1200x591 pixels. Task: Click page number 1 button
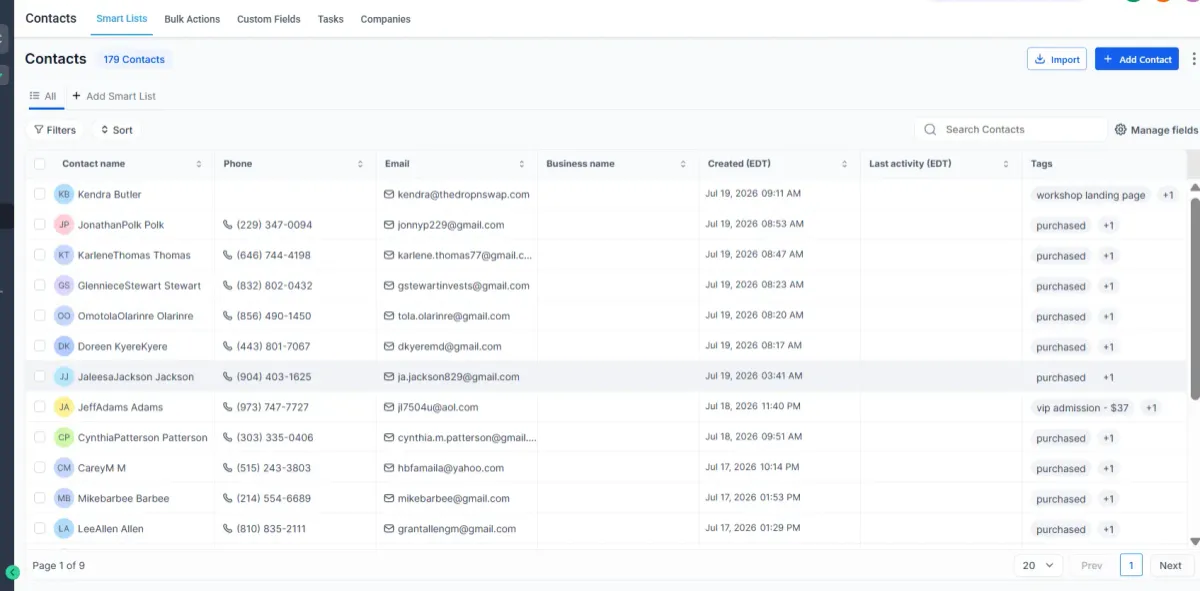point(1131,565)
